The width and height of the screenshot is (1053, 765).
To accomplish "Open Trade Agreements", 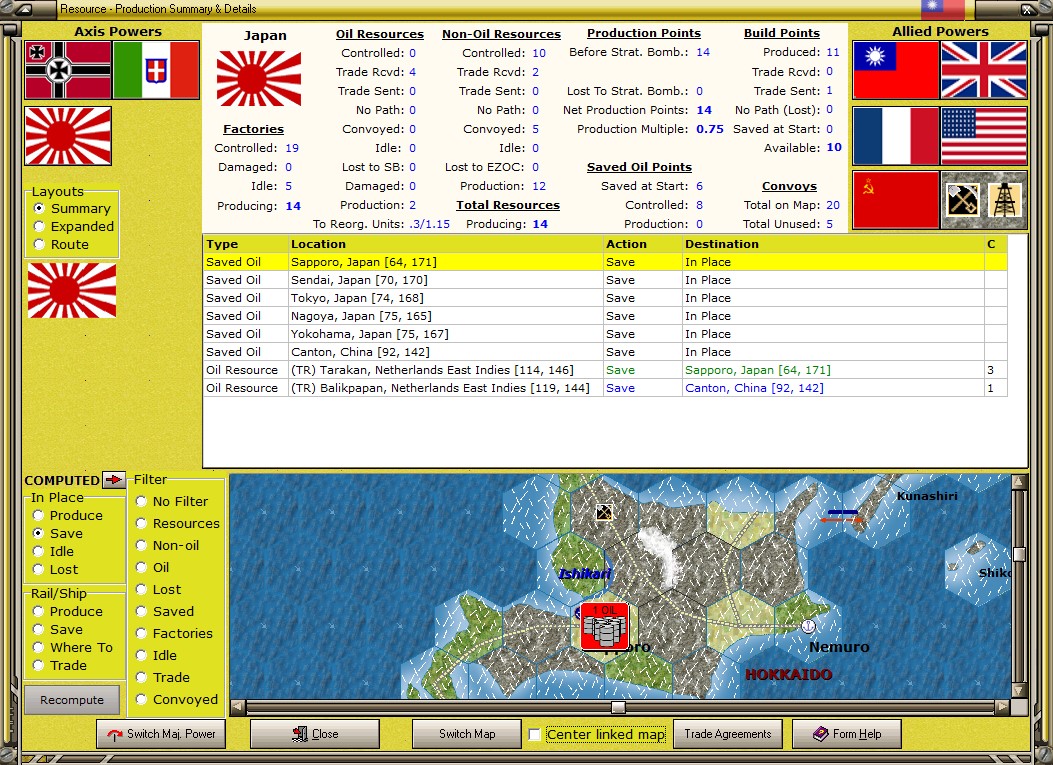I will click(728, 734).
